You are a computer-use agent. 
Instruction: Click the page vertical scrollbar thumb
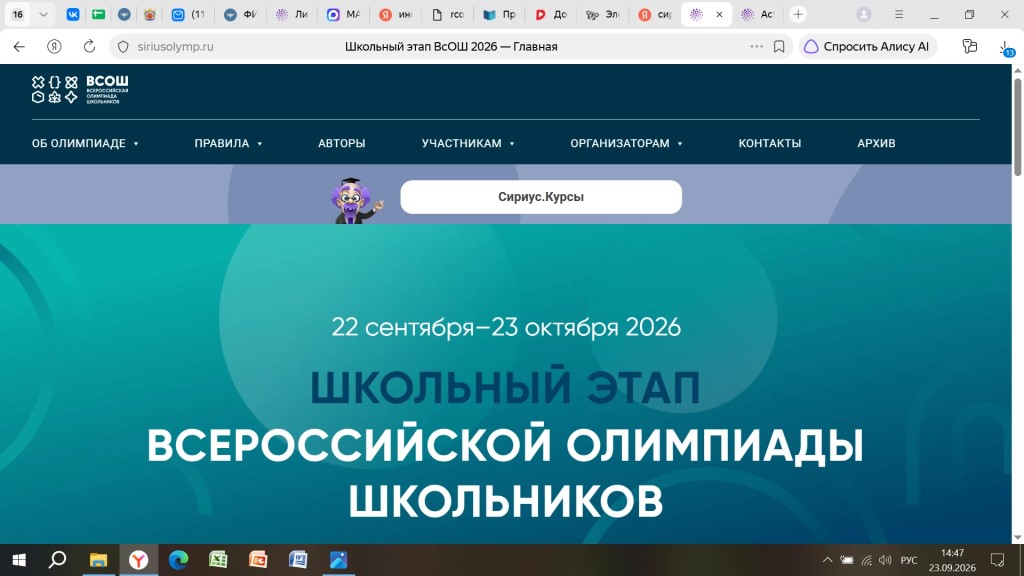tap(1017, 127)
